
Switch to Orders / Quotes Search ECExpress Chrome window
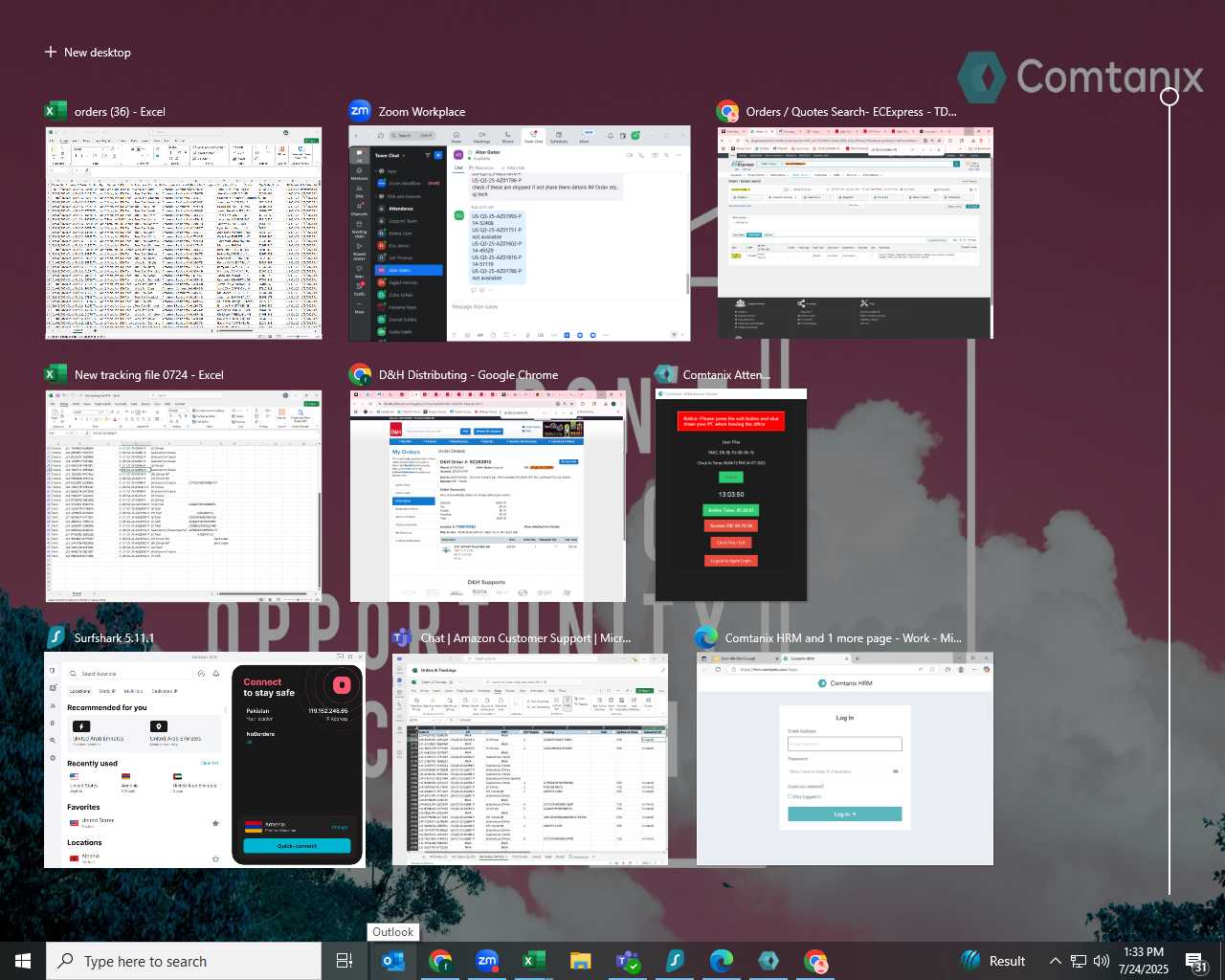tap(856, 233)
